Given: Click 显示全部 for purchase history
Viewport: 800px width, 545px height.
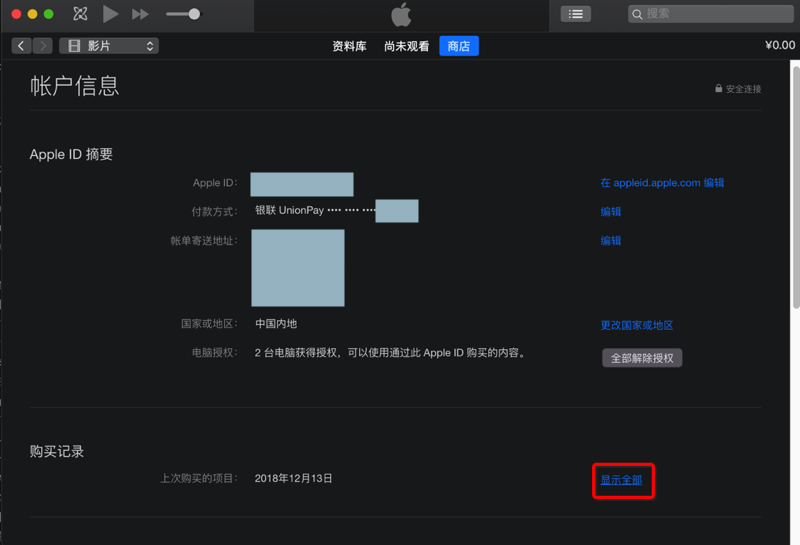Looking at the screenshot, I should click(621, 480).
